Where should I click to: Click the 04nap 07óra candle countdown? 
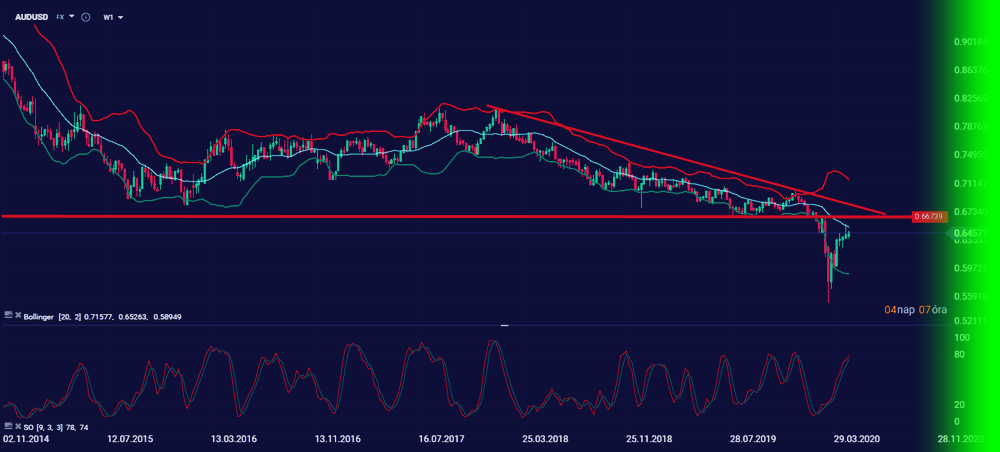pos(915,310)
